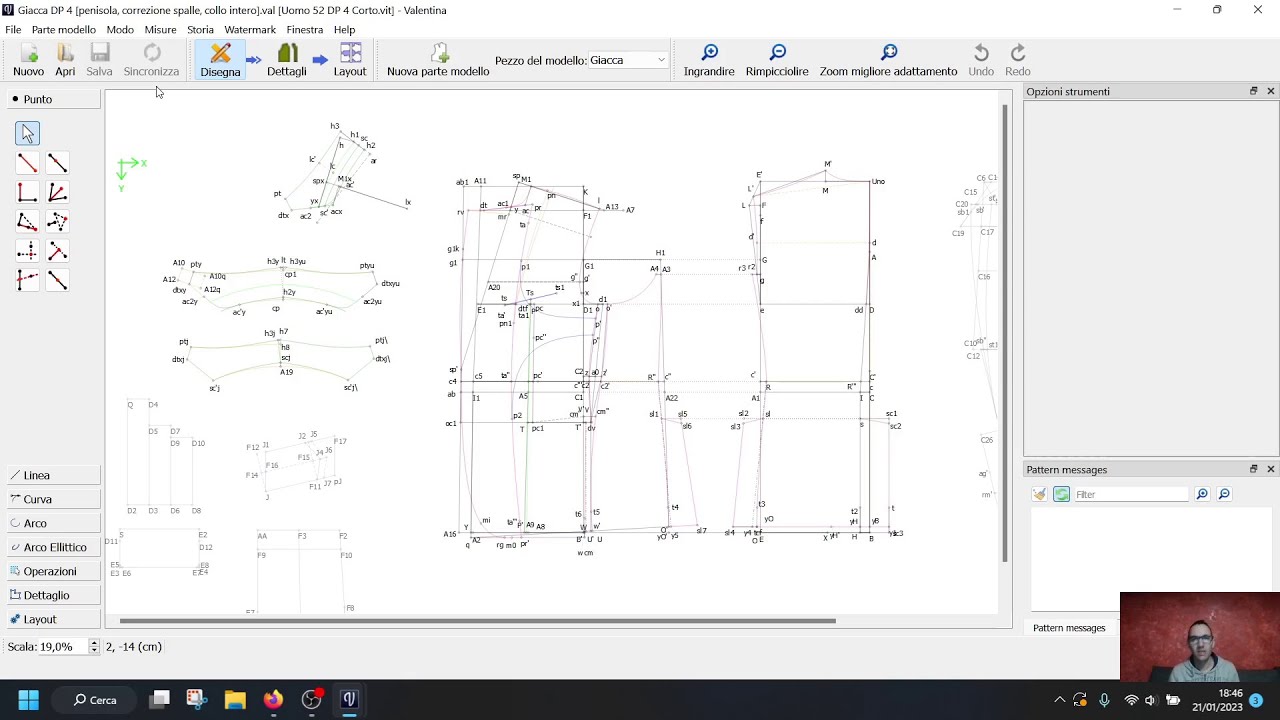Click the Redo toolbar icon

1018,60
